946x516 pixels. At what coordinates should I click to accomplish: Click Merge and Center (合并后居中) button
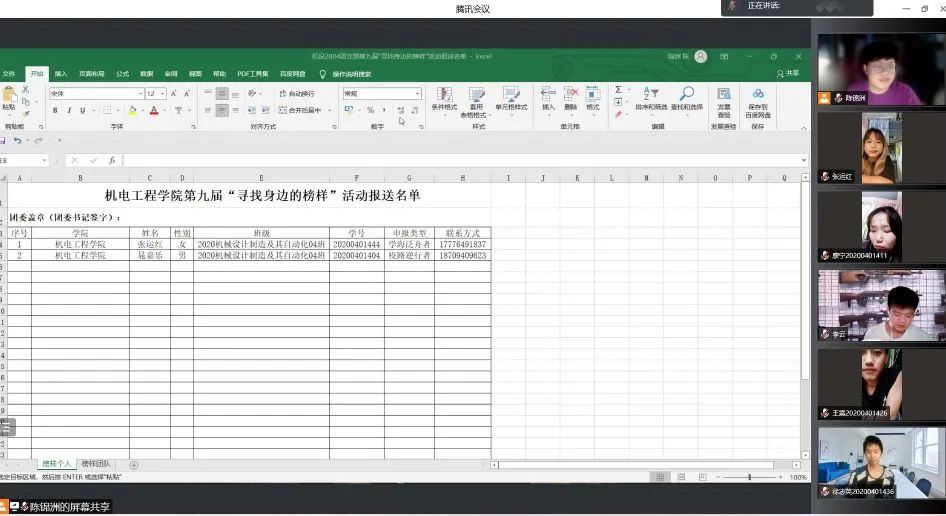pos(303,111)
